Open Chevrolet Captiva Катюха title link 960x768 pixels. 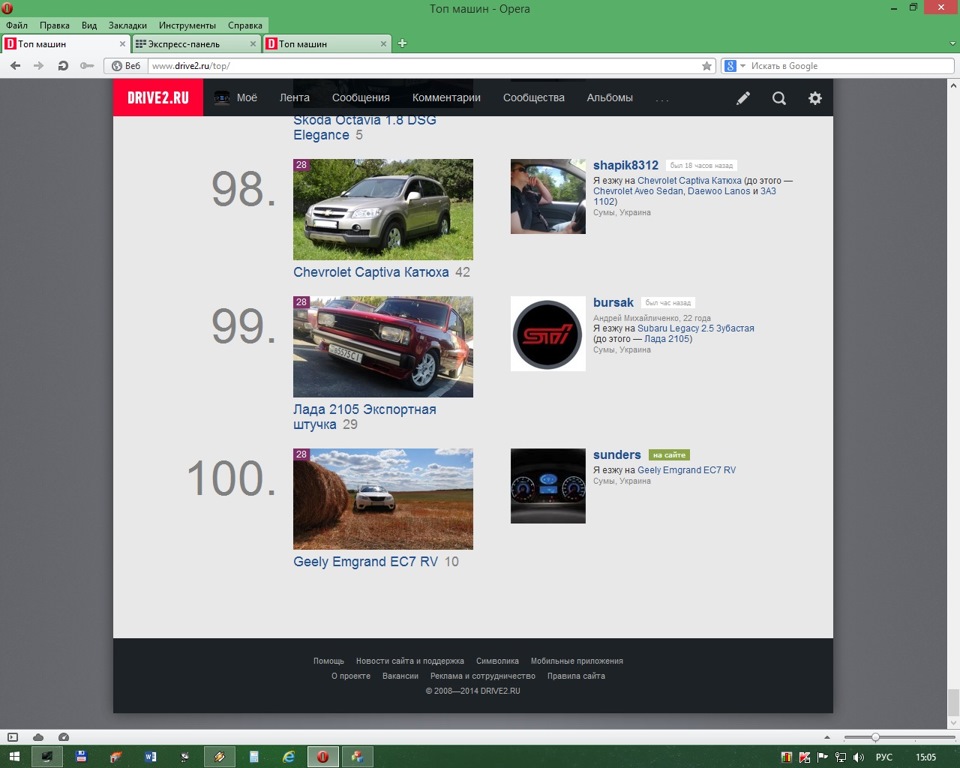pyautogui.click(x=371, y=272)
